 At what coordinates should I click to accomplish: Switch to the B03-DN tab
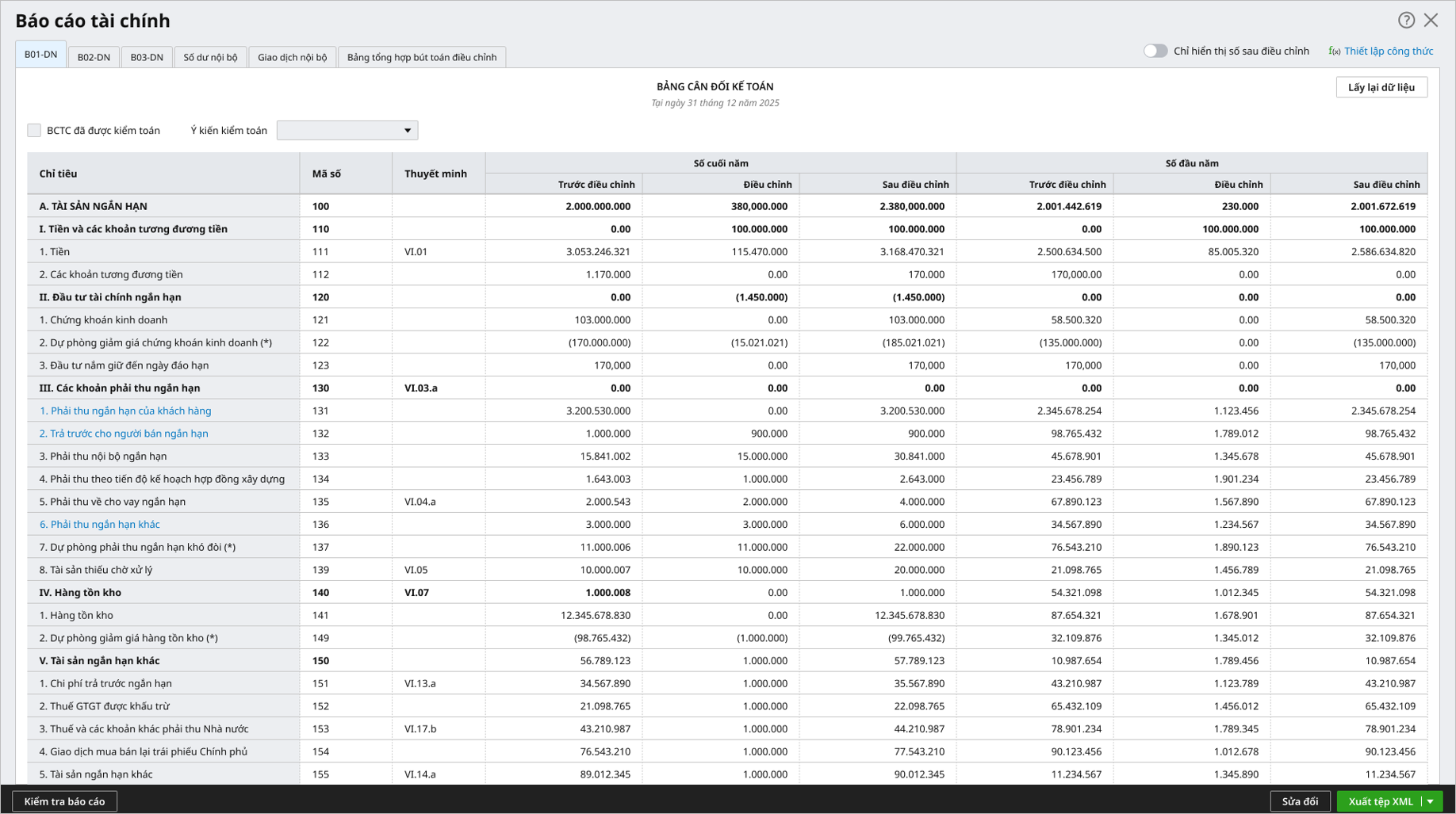147,57
